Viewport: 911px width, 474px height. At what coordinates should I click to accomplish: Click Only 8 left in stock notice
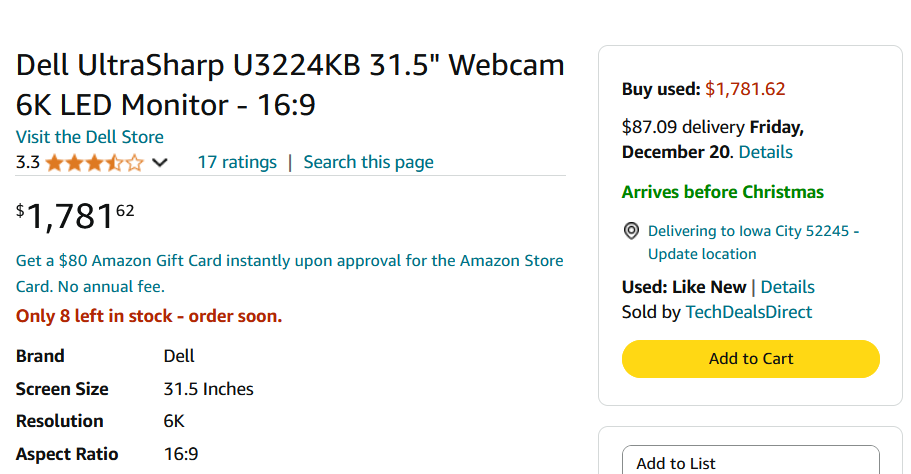tap(149, 316)
